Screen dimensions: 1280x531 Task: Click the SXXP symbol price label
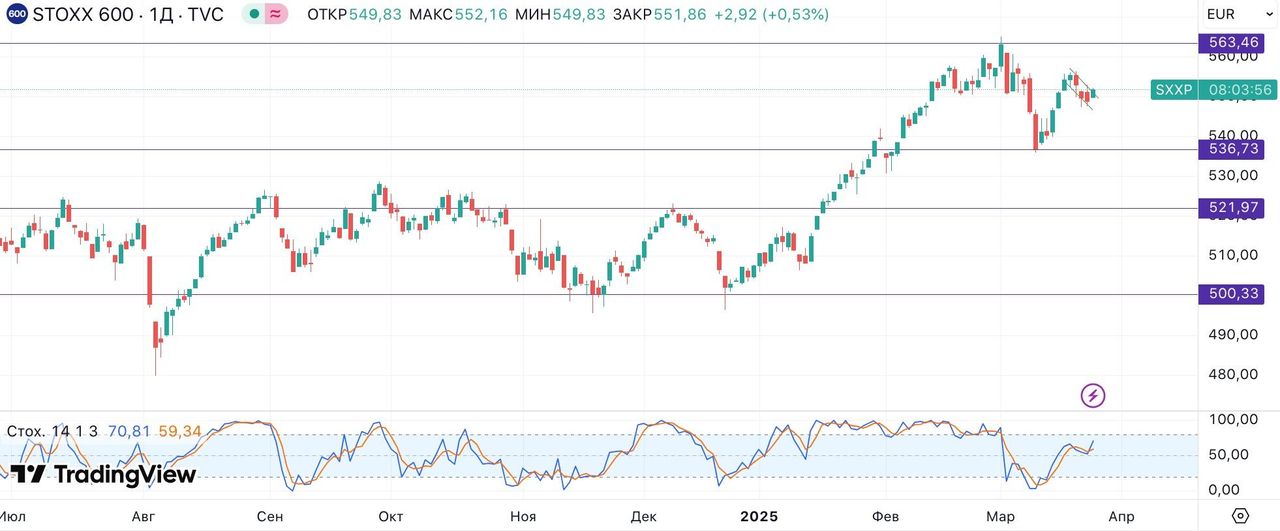(x=1174, y=90)
